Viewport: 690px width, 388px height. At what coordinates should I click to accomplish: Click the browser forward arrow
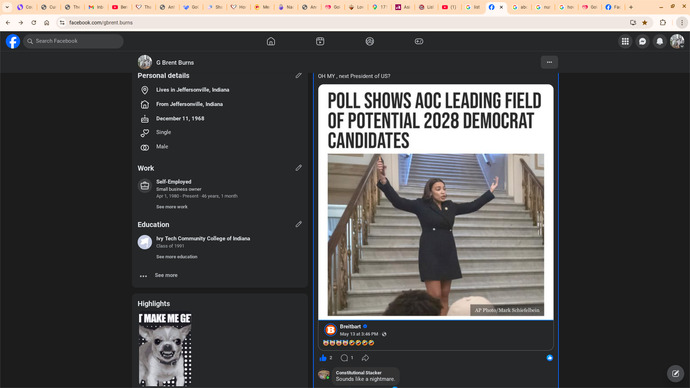(x=21, y=22)
